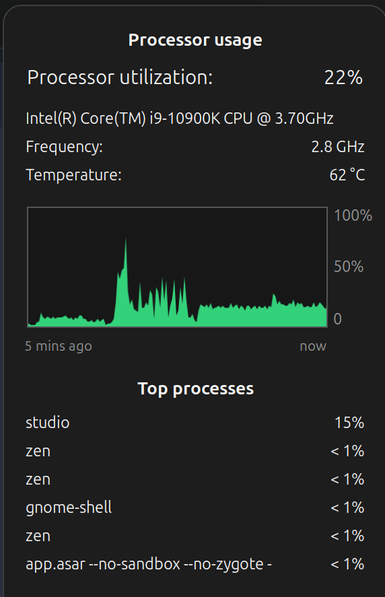This screenshot has width=385, height=597.
Task: Select the Processor utilization label
Action: click(x=120, y=78)
